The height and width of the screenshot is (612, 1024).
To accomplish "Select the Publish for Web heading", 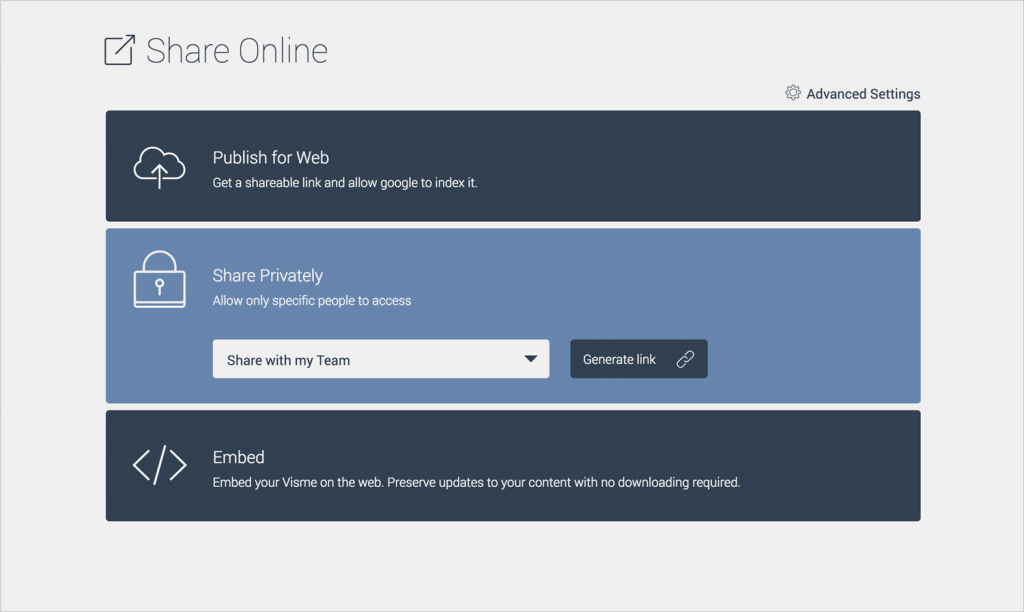I will coord(271,158).
